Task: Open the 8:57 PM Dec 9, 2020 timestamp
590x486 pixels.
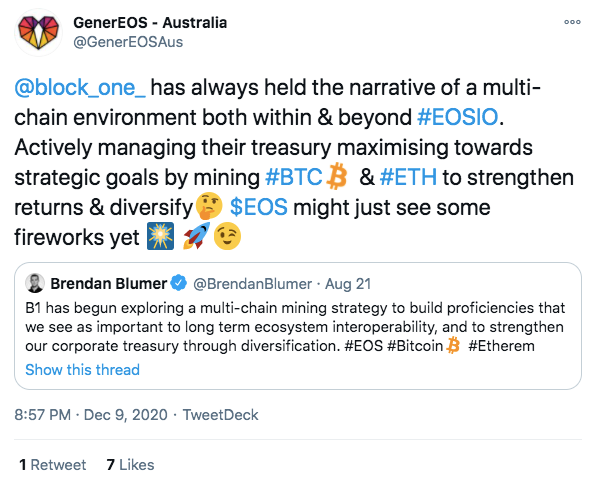Action: point(91,415)
